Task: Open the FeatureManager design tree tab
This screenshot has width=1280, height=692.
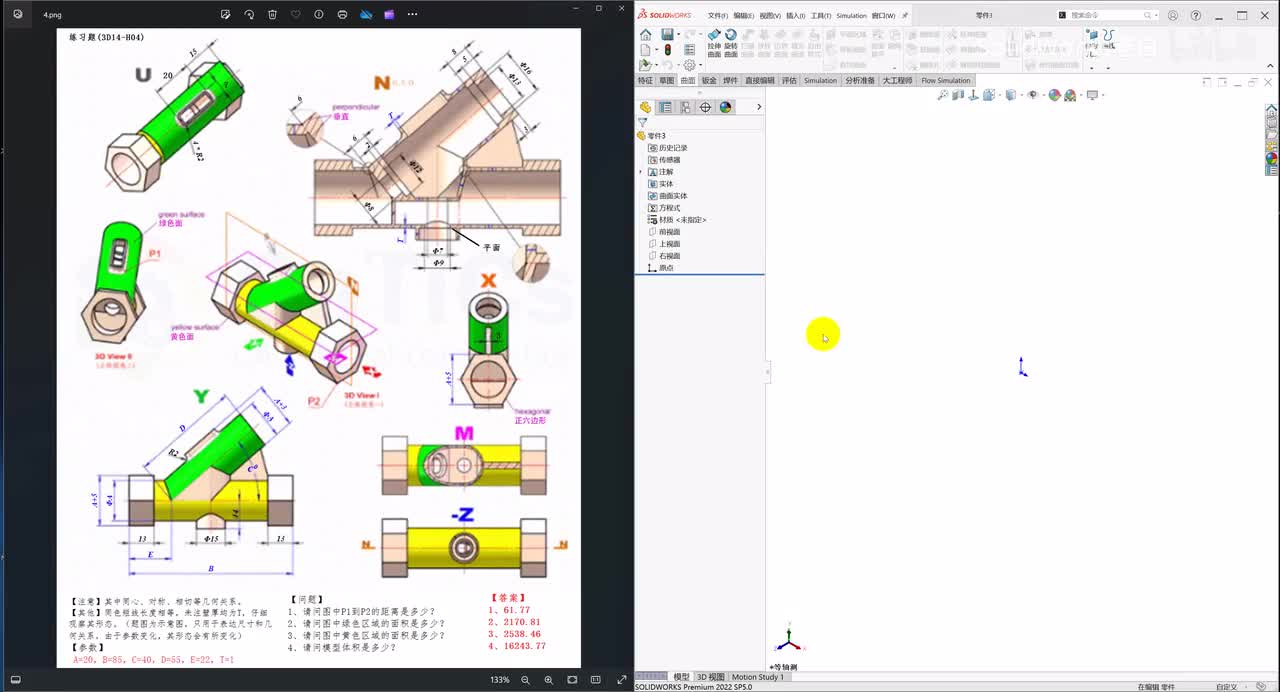Action: 645,107
